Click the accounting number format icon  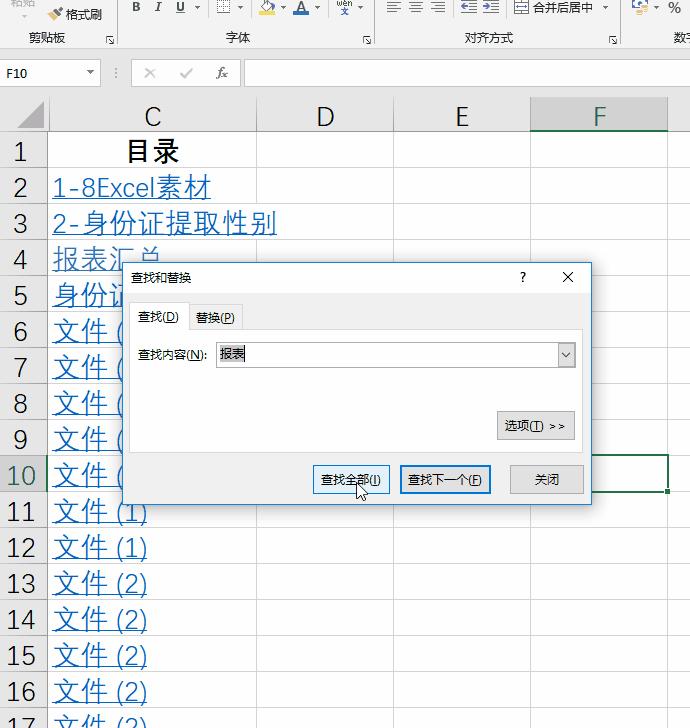click(640, 7)
